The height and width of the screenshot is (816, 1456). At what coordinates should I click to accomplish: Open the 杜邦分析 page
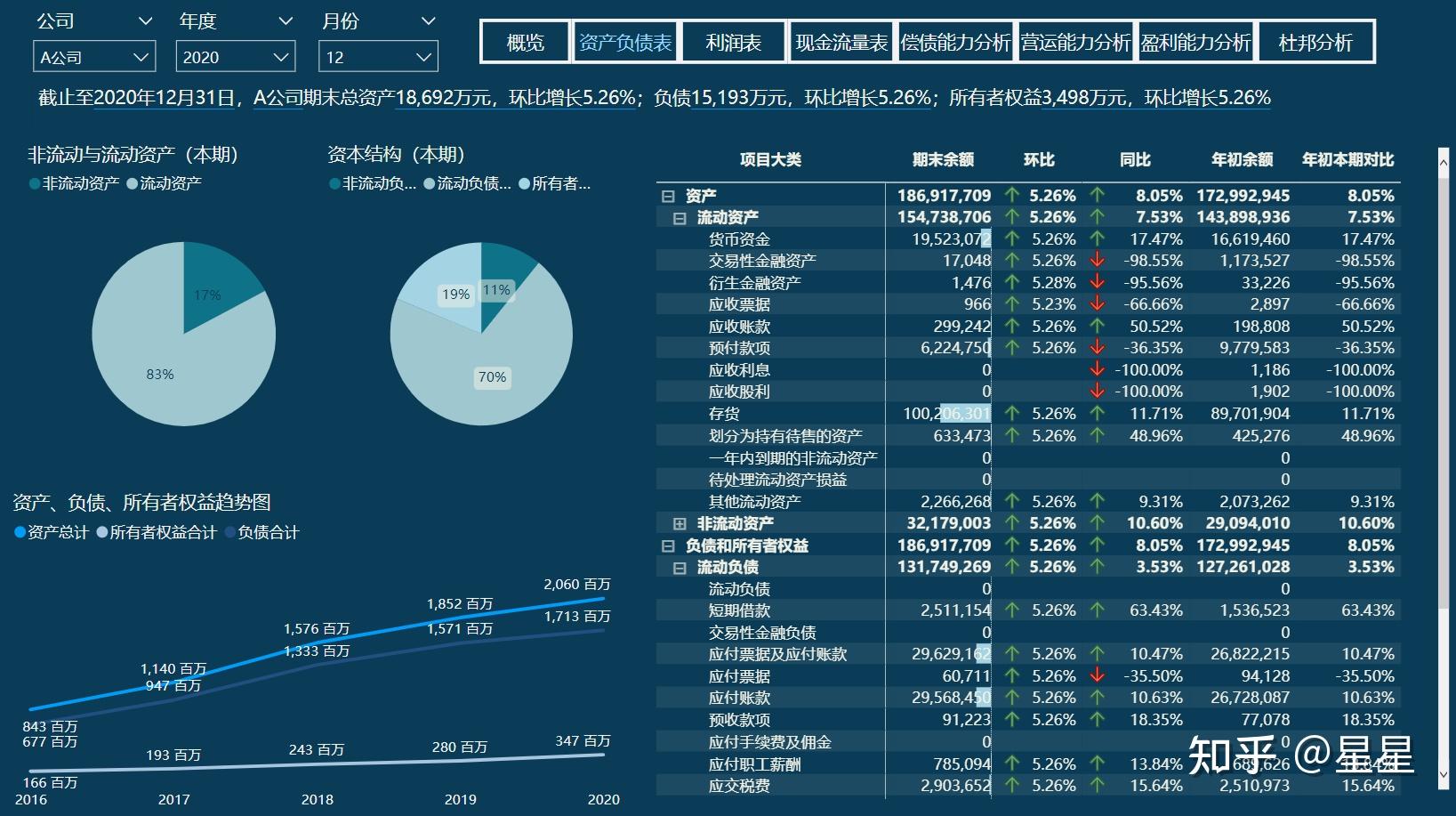(1315, 43)
